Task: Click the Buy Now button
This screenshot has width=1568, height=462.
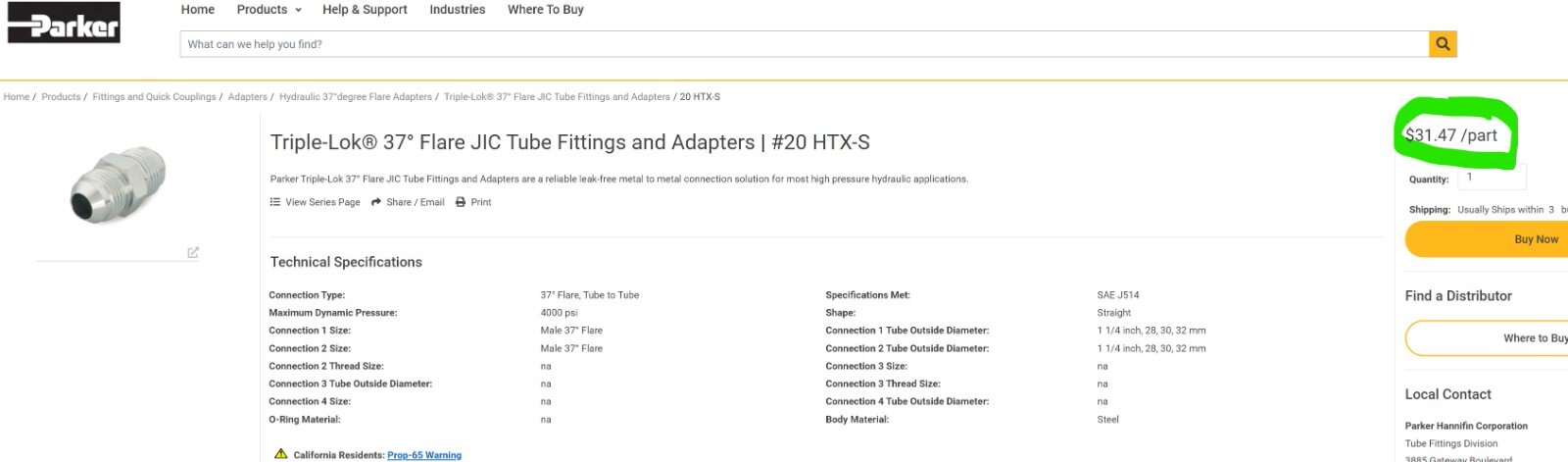Action: coord(1487,239)
